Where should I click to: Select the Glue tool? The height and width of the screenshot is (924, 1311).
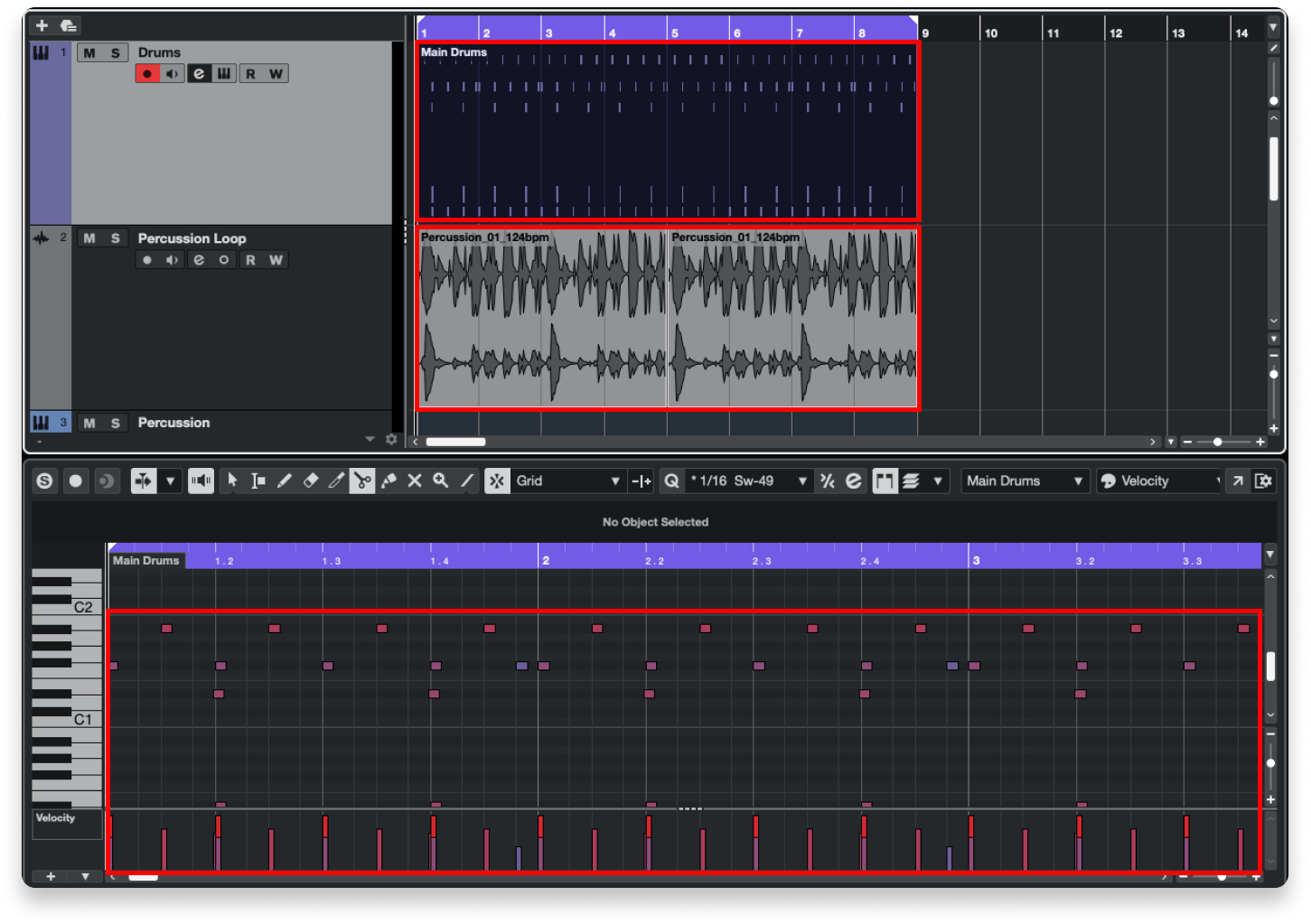[389, 481]
